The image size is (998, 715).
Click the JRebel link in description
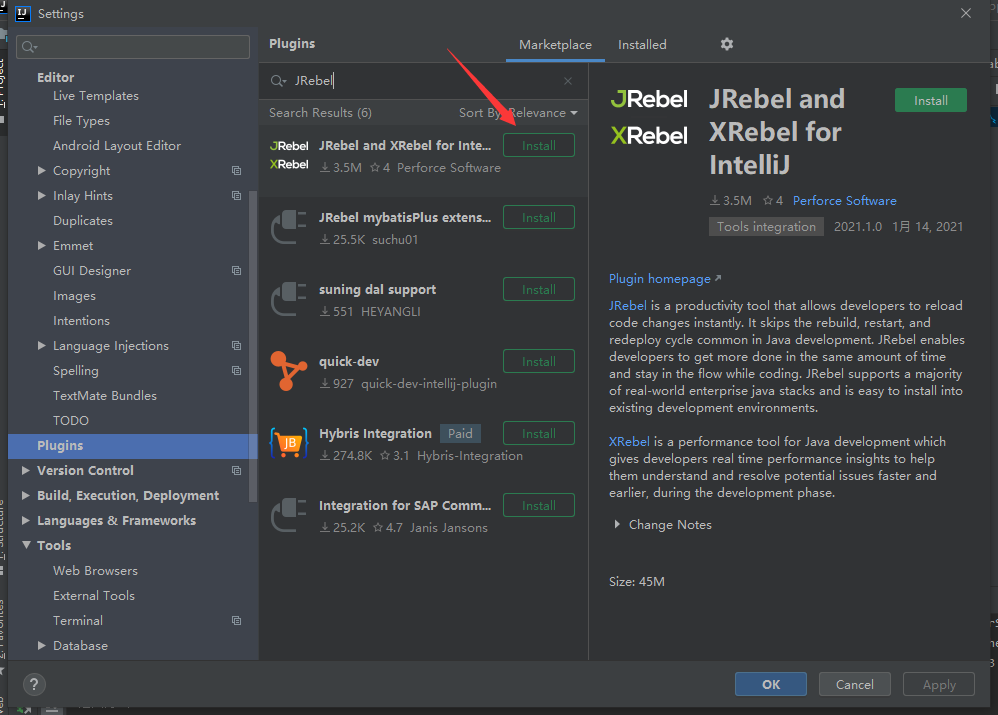pos(628,306)
